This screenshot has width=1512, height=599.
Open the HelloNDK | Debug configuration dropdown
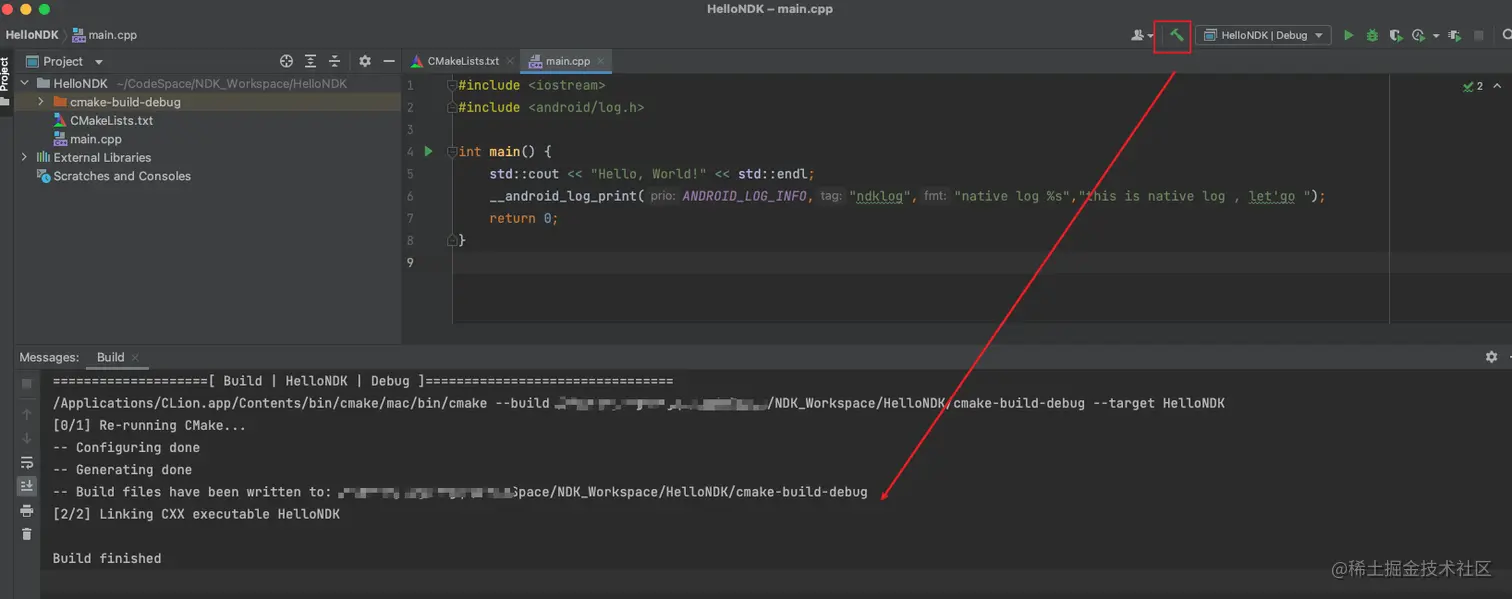point(1263,35)
